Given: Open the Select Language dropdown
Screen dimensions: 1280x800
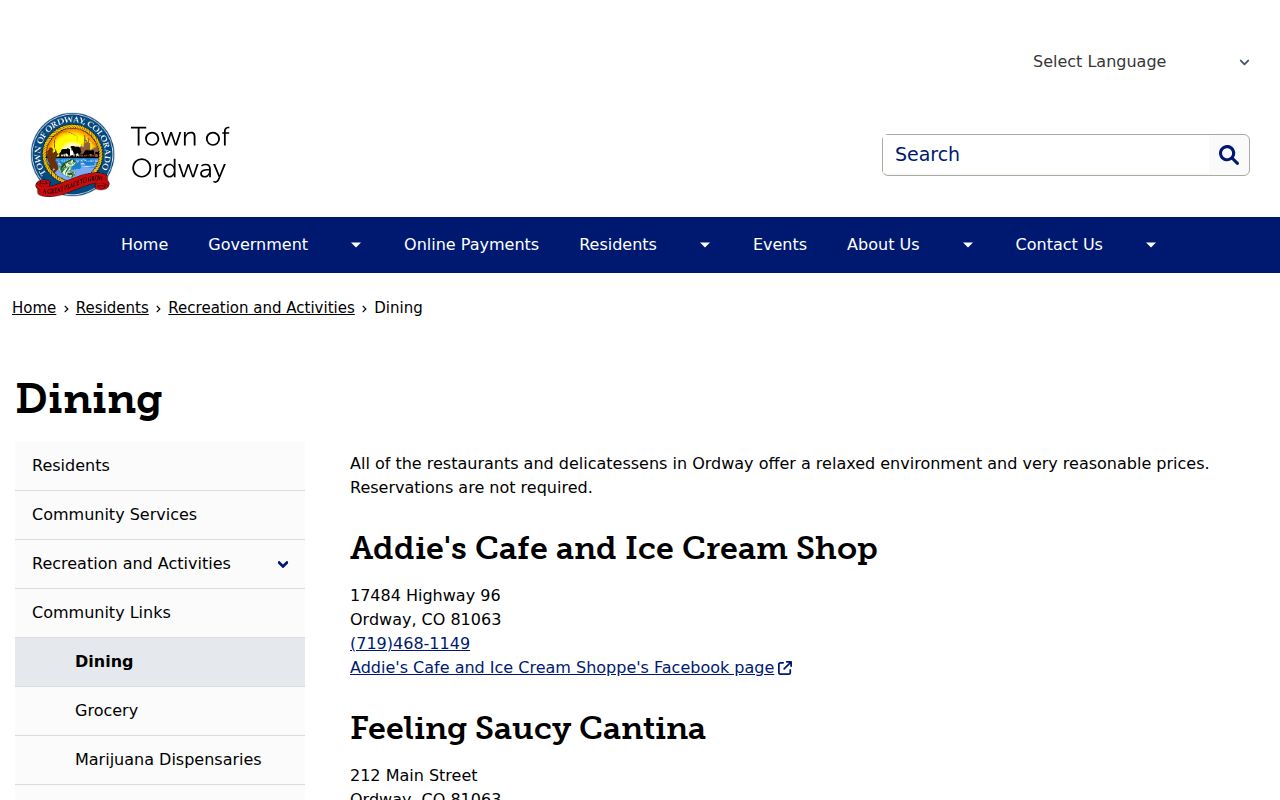Looking at the screenshot, I should pyautogui.click(x=1141, y=62).
